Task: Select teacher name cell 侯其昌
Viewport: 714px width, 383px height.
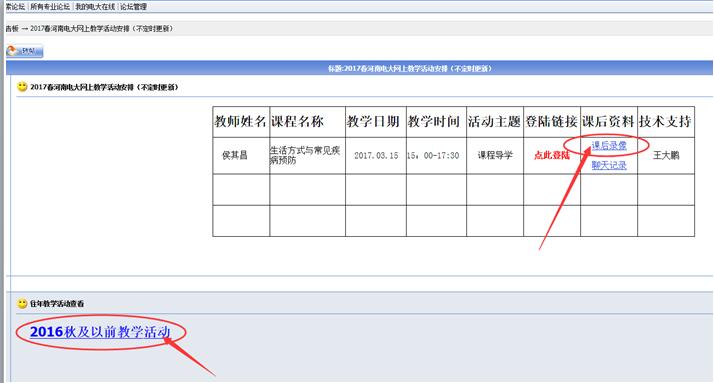Action: [x=235, y=155]
